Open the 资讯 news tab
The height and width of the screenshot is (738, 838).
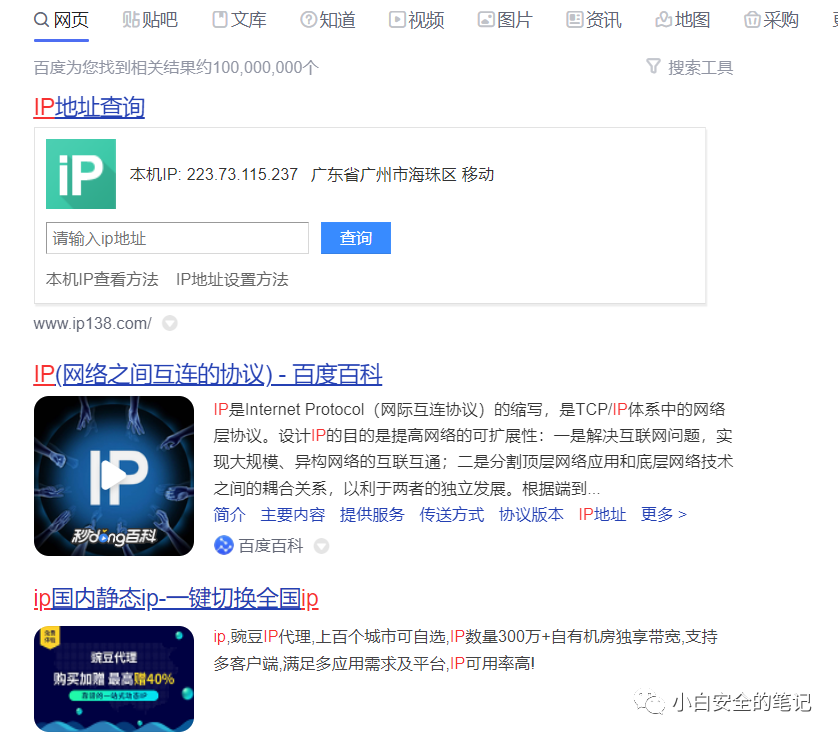[594, 20]
